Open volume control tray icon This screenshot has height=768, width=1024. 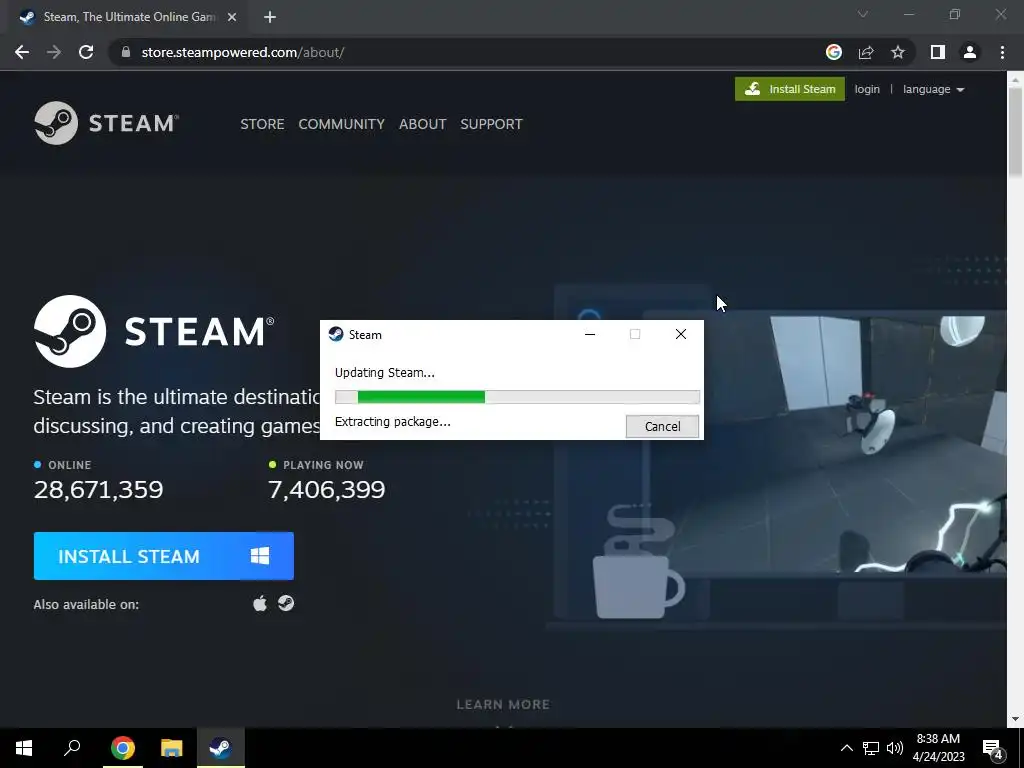tap(895, 748)
